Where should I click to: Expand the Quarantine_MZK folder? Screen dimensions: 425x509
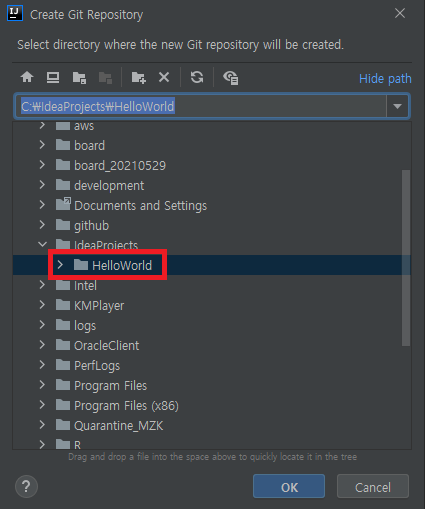(42, 425)
